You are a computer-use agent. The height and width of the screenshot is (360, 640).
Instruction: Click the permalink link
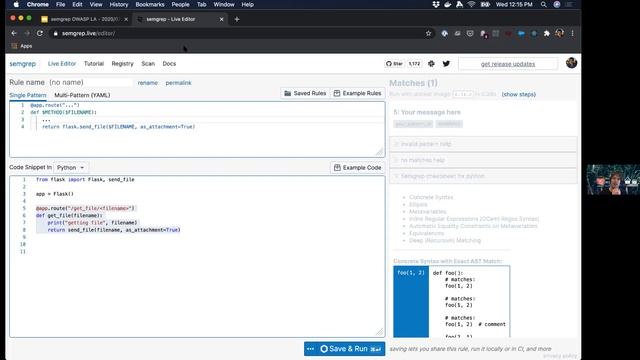[x=178, y=83]
